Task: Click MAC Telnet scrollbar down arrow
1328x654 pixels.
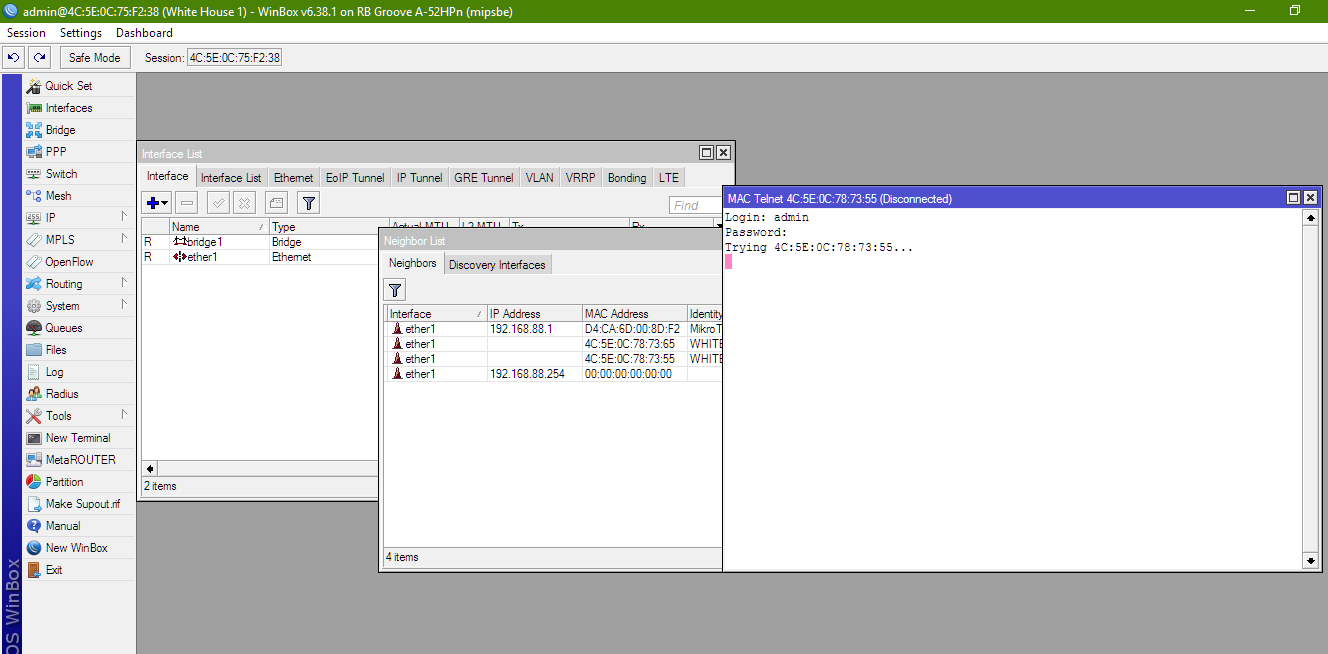Action: pos(1311,561)
